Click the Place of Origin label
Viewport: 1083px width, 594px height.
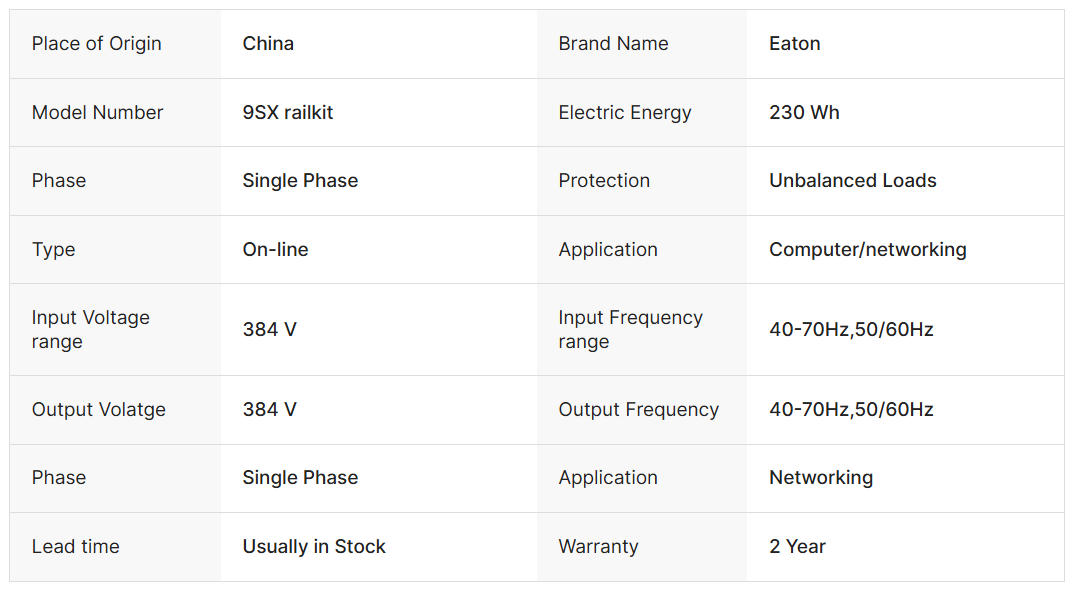coord(96,44)
